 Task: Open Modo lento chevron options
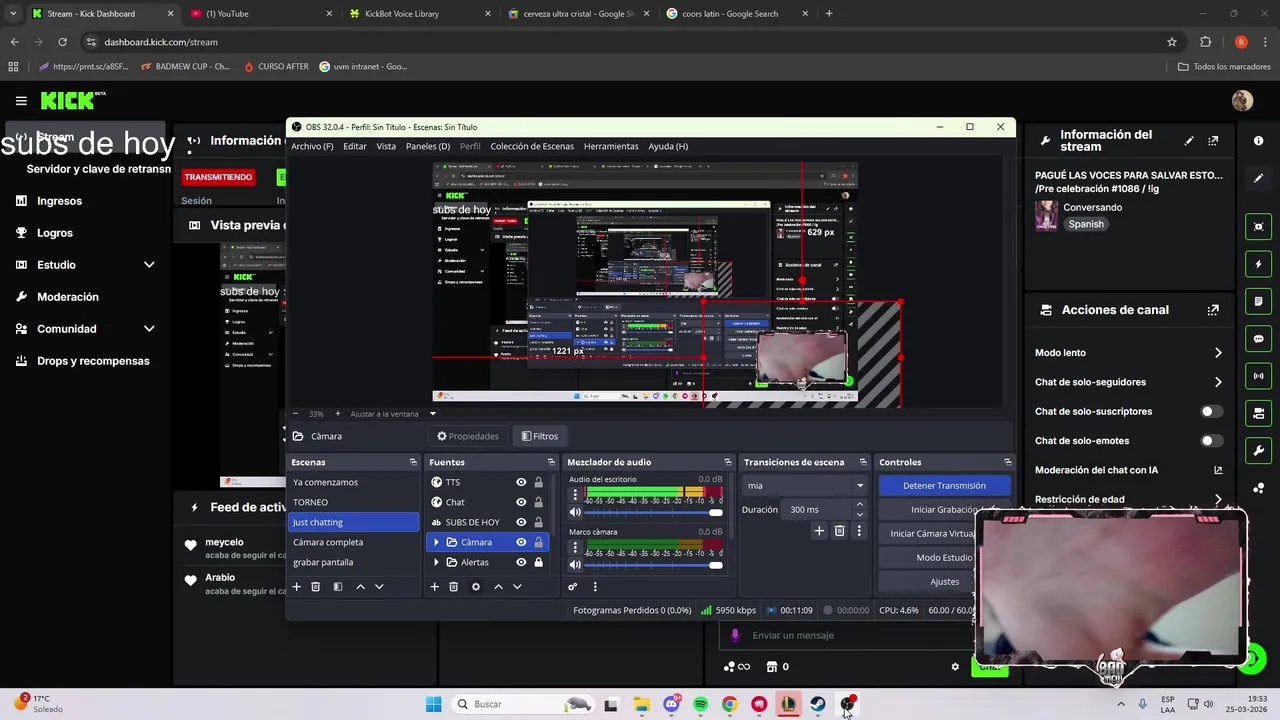tap(1218, 353)
